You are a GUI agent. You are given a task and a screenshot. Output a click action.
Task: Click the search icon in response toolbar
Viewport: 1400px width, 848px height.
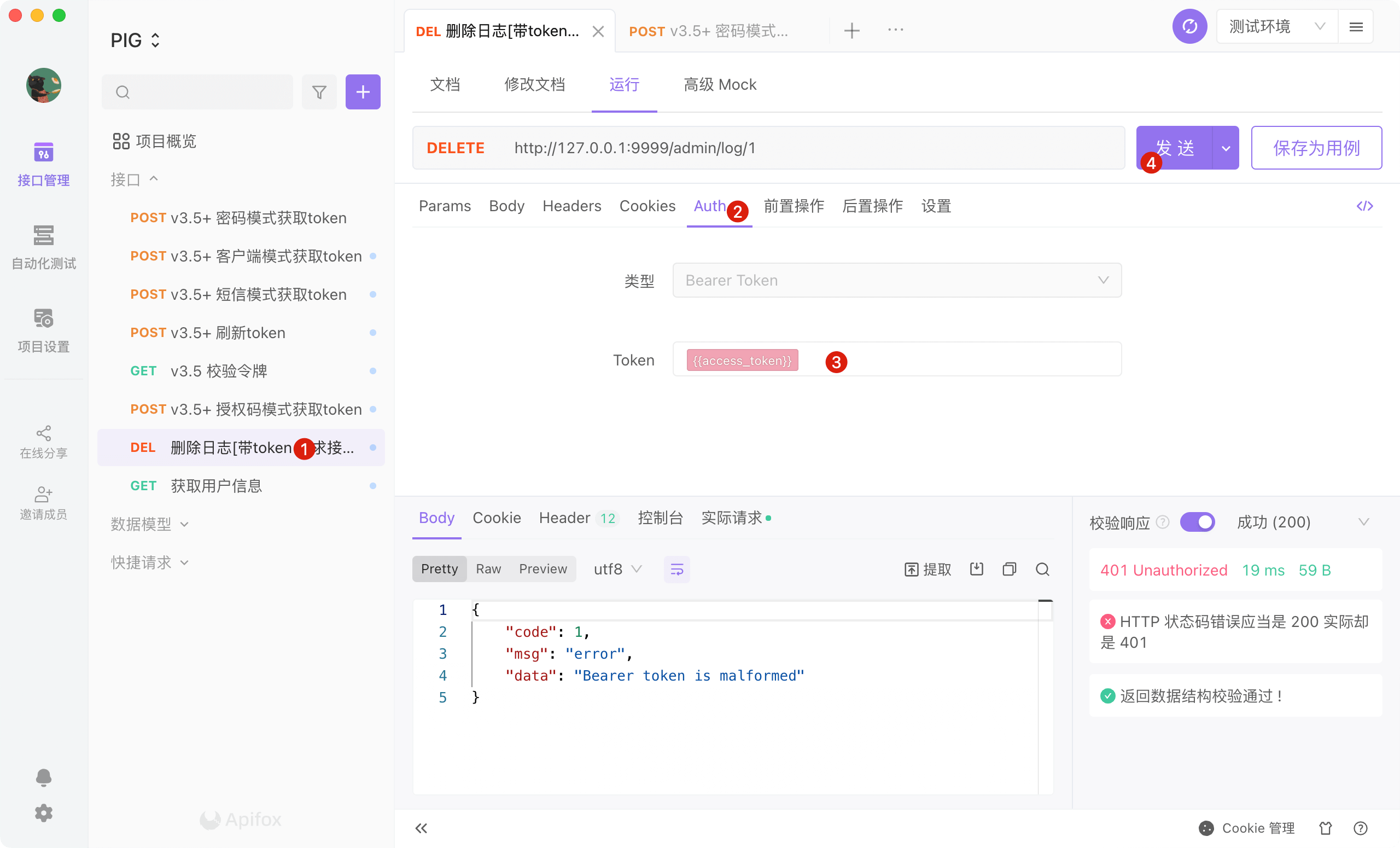1042,569
